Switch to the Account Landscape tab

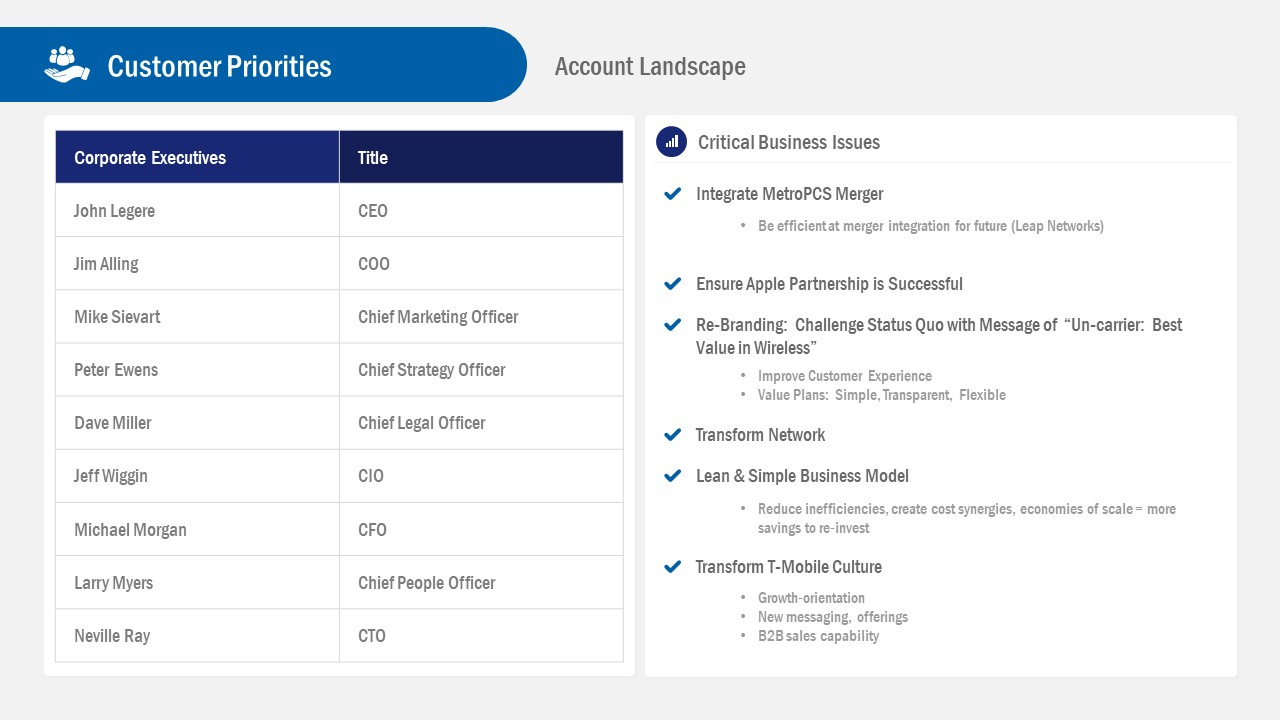tap(650, 66)
